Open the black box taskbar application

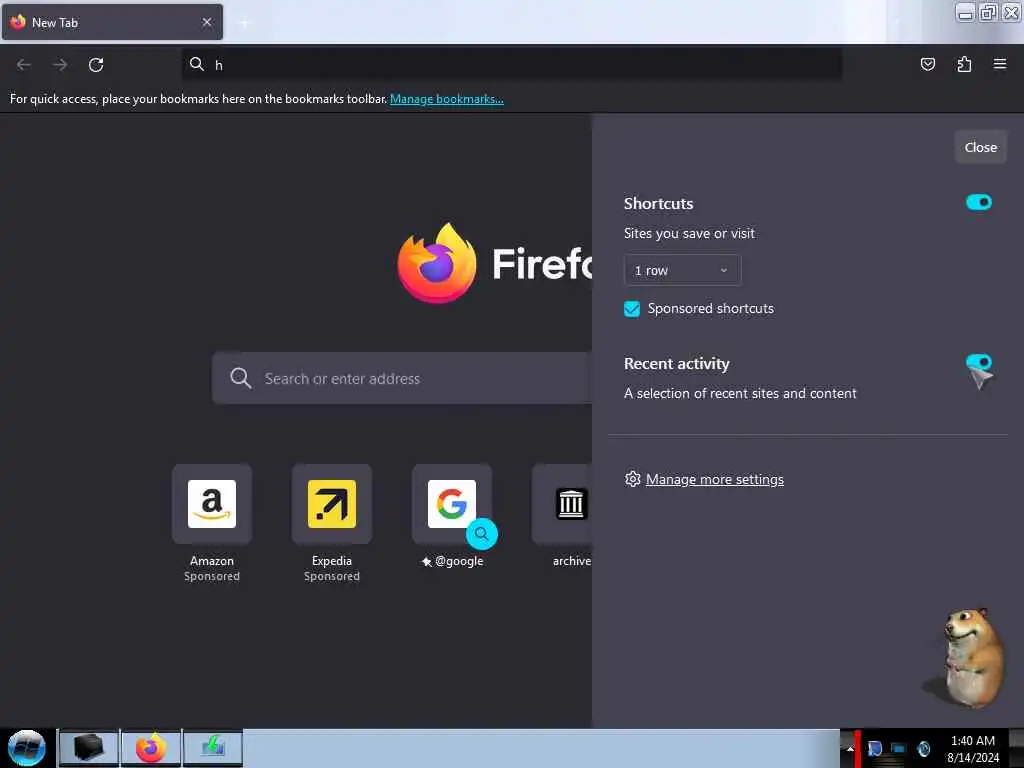click(x=89, y=748)
